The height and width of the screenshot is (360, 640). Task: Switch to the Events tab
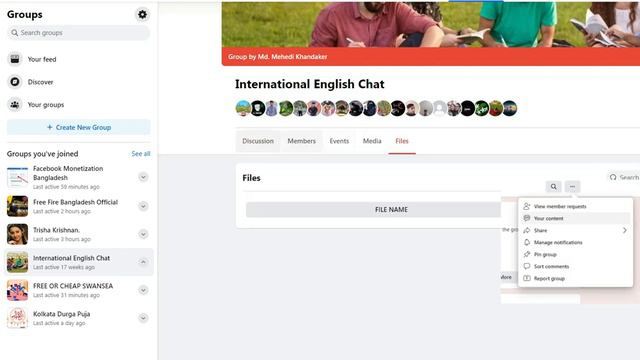[339, 141]
